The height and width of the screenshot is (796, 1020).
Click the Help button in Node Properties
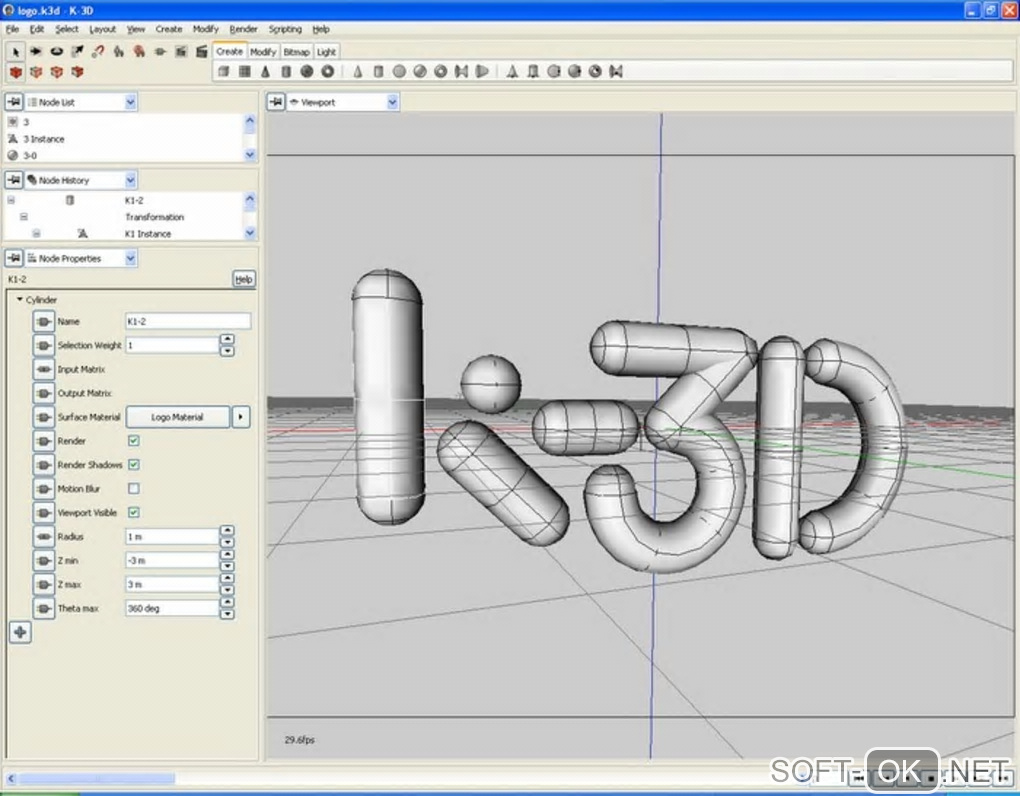[243, 279]
